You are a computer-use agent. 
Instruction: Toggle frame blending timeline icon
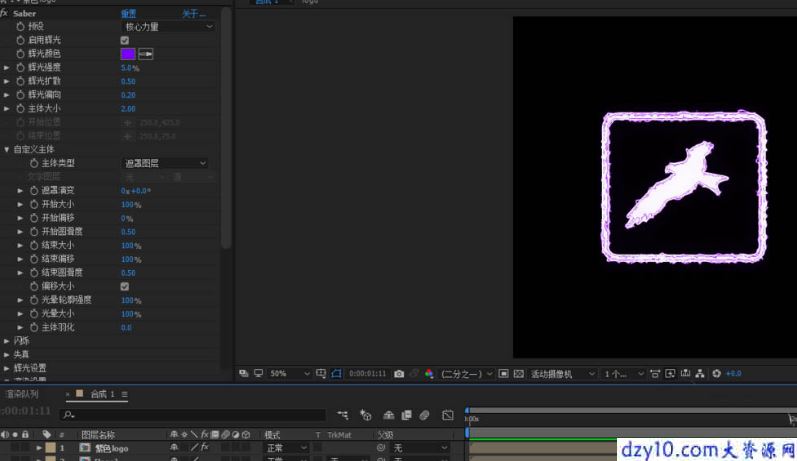coord(406,415)
